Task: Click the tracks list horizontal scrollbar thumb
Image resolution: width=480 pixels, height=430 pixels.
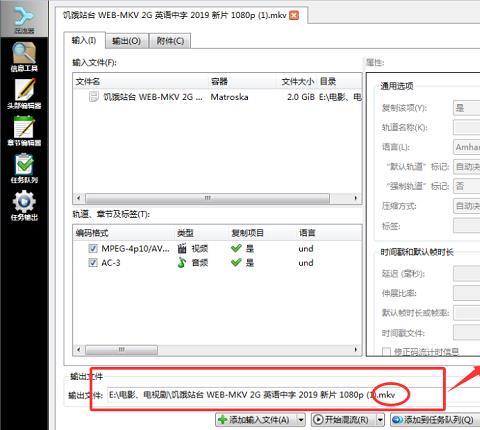Action: tap(121, 350)
